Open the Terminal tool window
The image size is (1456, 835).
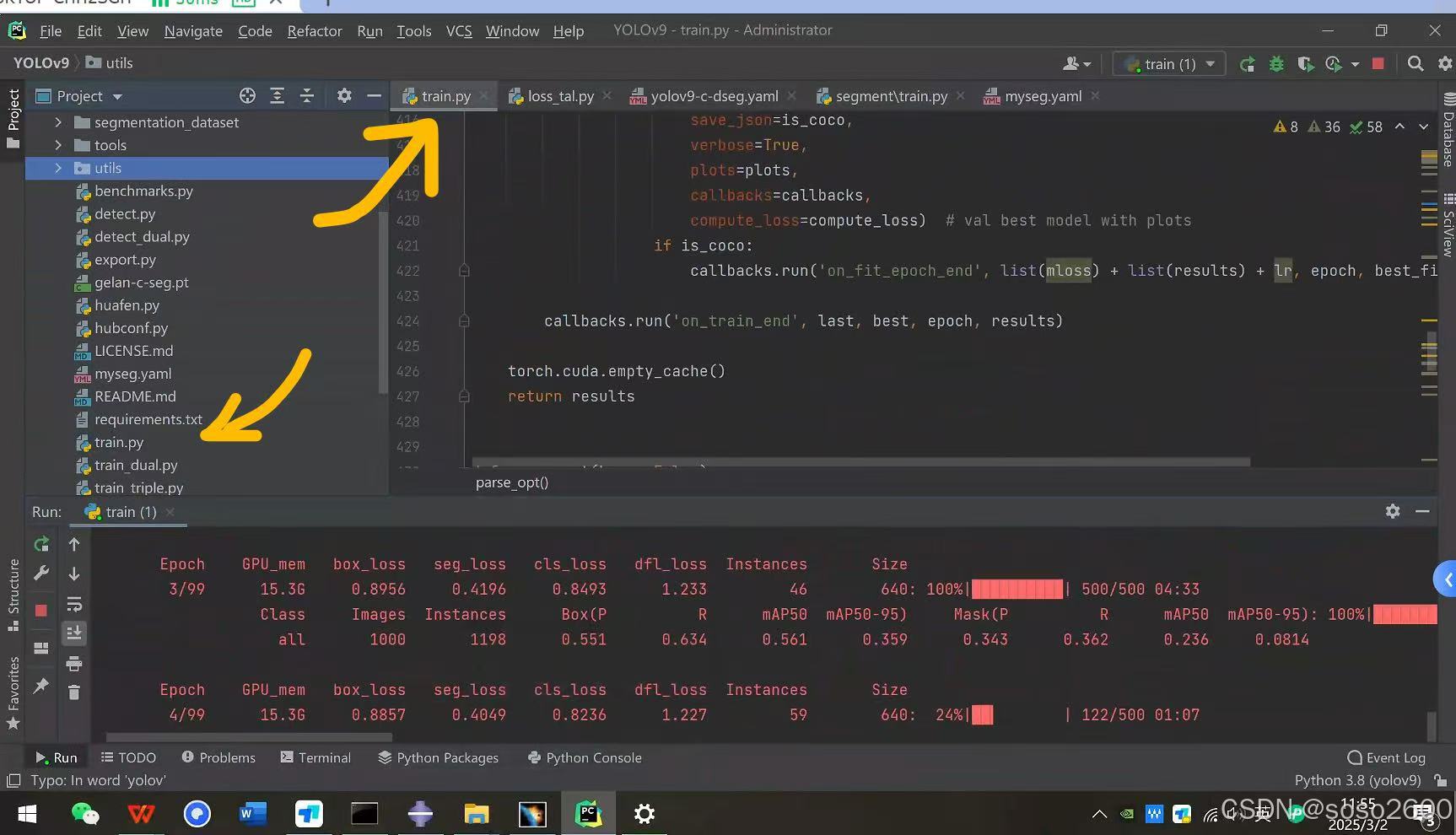click(x=315, y=757)
